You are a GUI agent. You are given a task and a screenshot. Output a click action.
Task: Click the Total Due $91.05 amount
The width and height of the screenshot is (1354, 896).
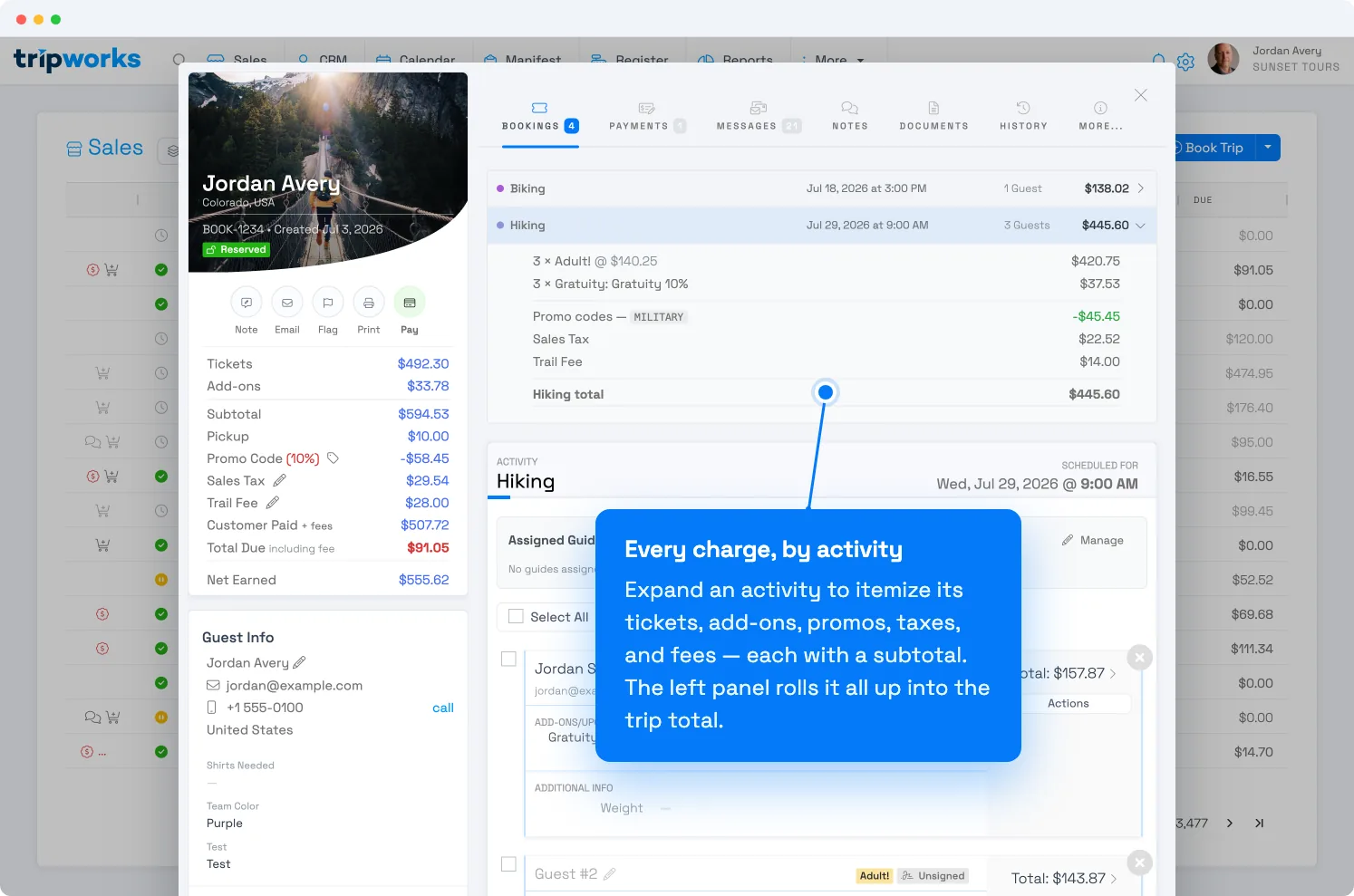428,548
